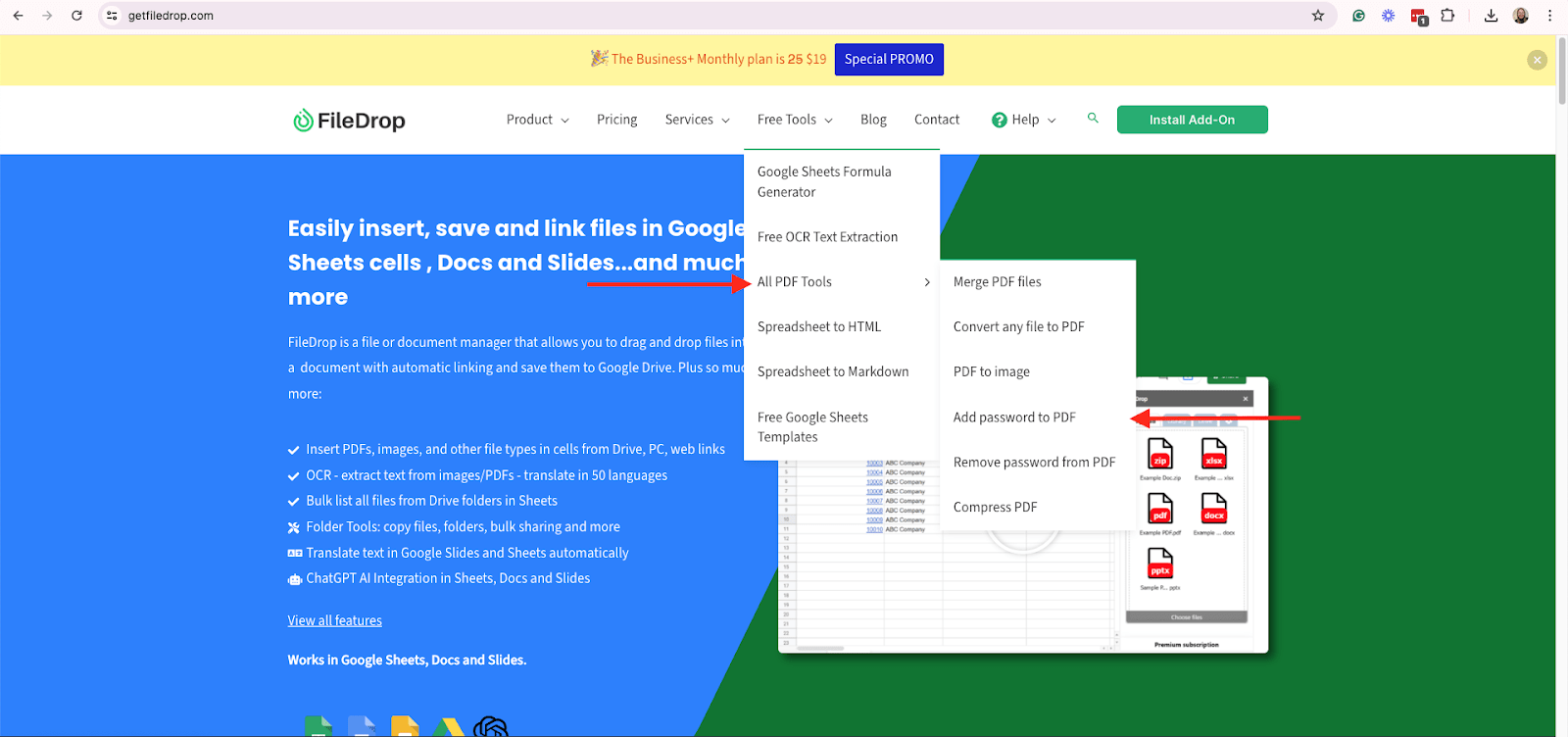The width and height of the screenshot is (1568, 737).
Task: Click the xlsx file icon in preview
Action: (1214, 454)
